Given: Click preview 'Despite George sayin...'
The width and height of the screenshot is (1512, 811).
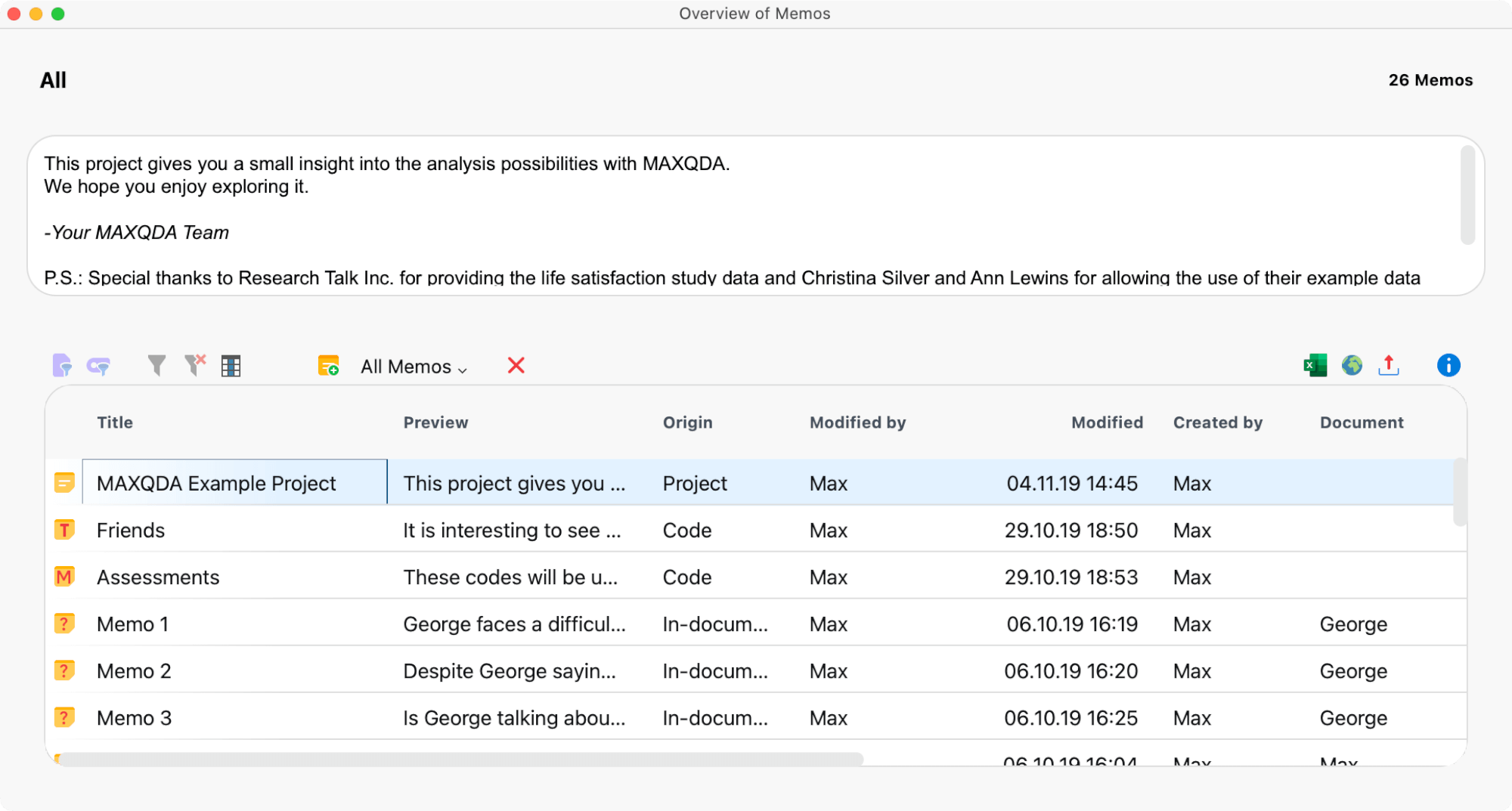Looking at the screenshot, I should (x=510, y=671).
